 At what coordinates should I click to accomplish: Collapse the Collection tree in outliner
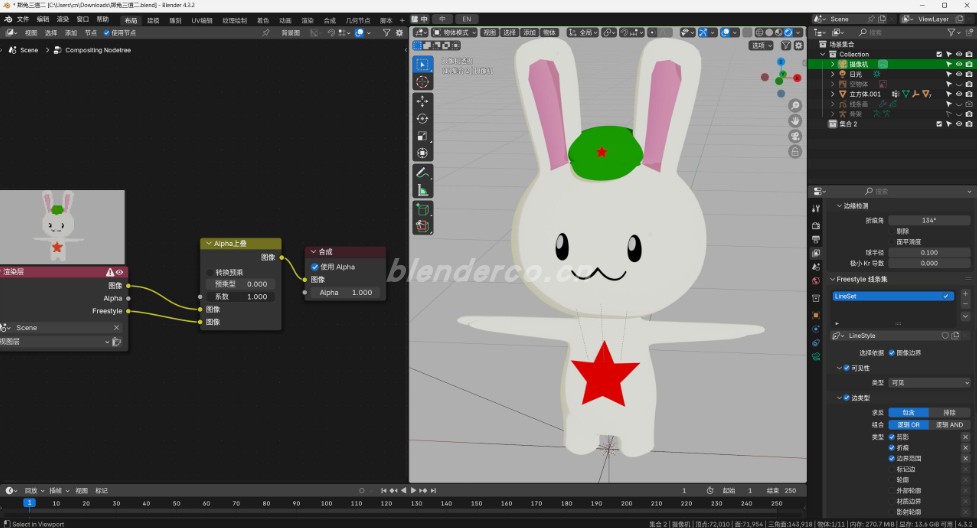click(823, 54)
